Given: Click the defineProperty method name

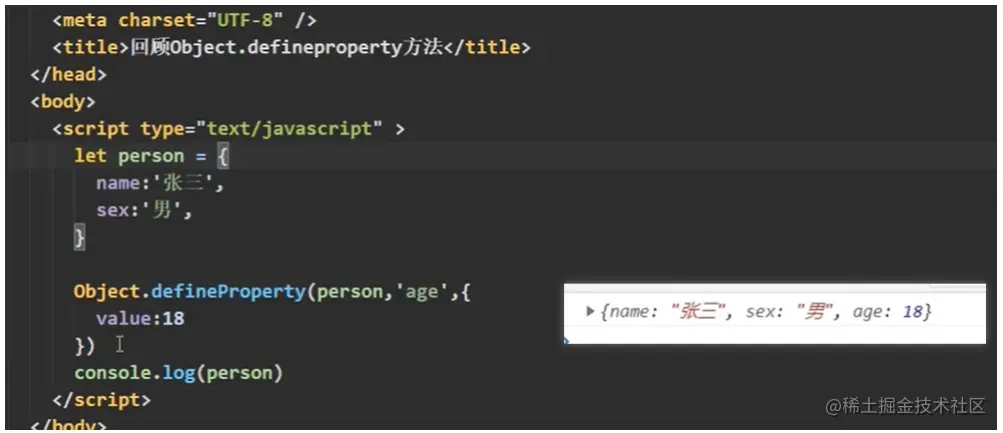Looking at the screenshot, I should 230,291.
